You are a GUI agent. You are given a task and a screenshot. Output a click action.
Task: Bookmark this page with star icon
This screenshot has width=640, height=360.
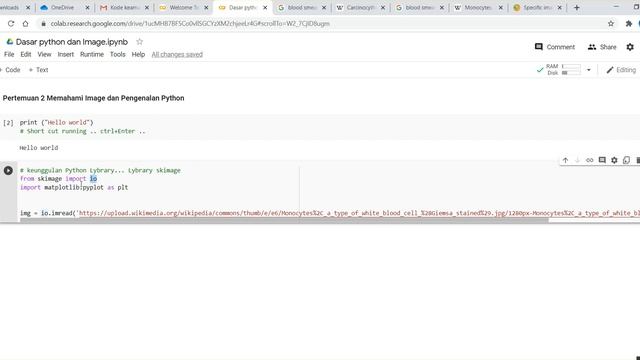pyautogui.click(x=611, y=24)
